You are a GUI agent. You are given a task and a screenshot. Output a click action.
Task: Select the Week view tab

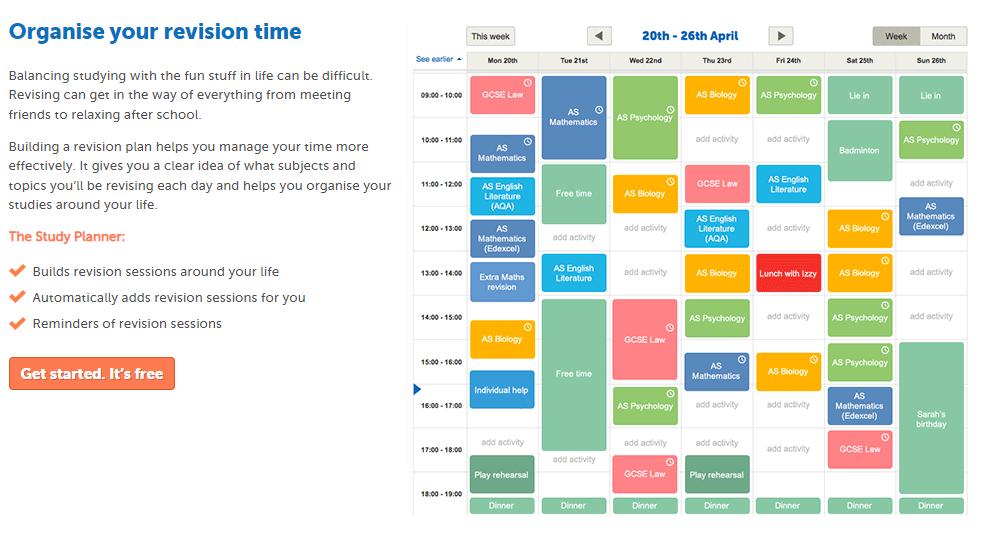coord(896,36)
